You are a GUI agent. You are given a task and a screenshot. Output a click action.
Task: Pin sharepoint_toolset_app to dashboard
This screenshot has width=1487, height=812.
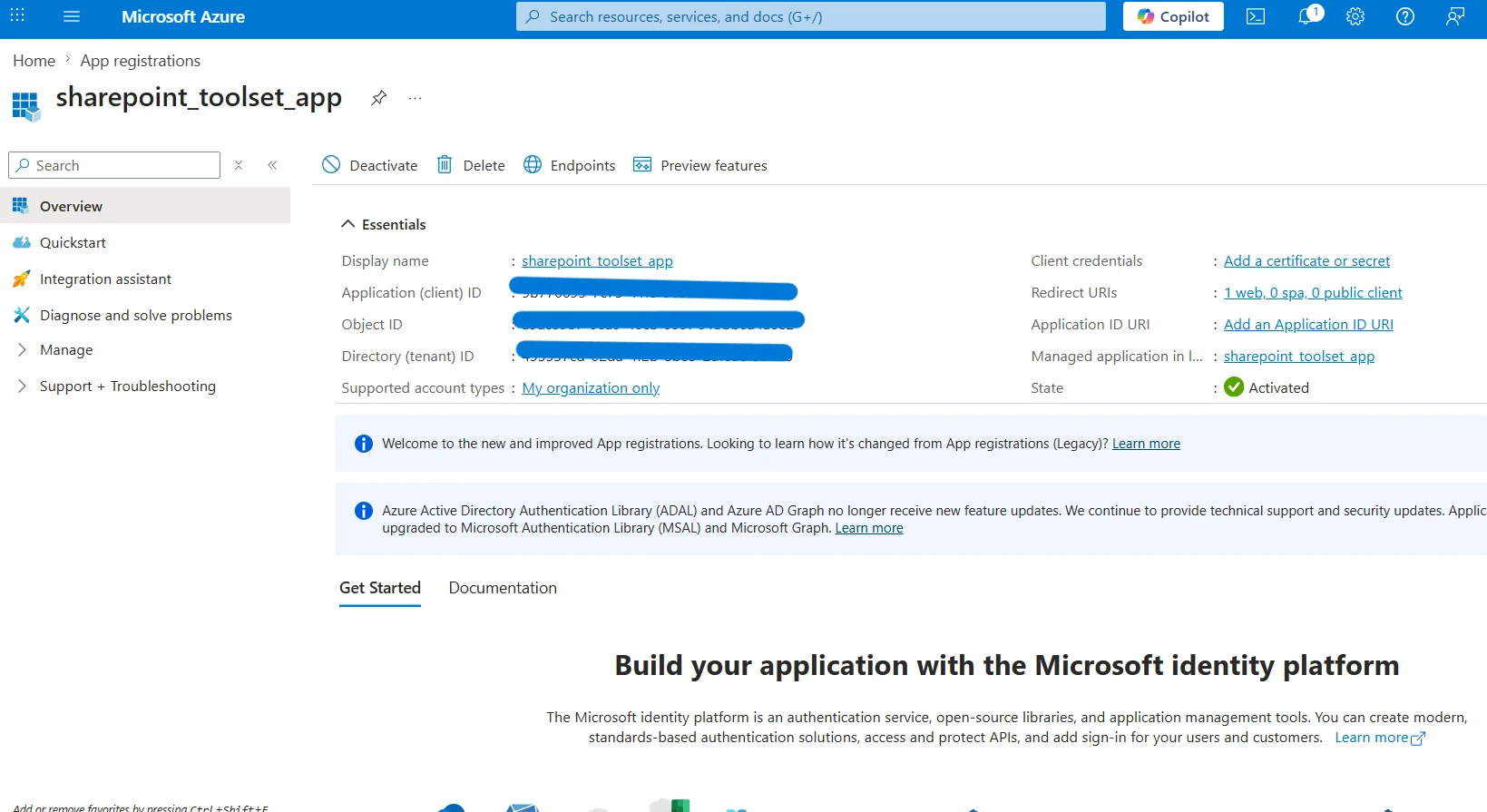coord(379,97)
